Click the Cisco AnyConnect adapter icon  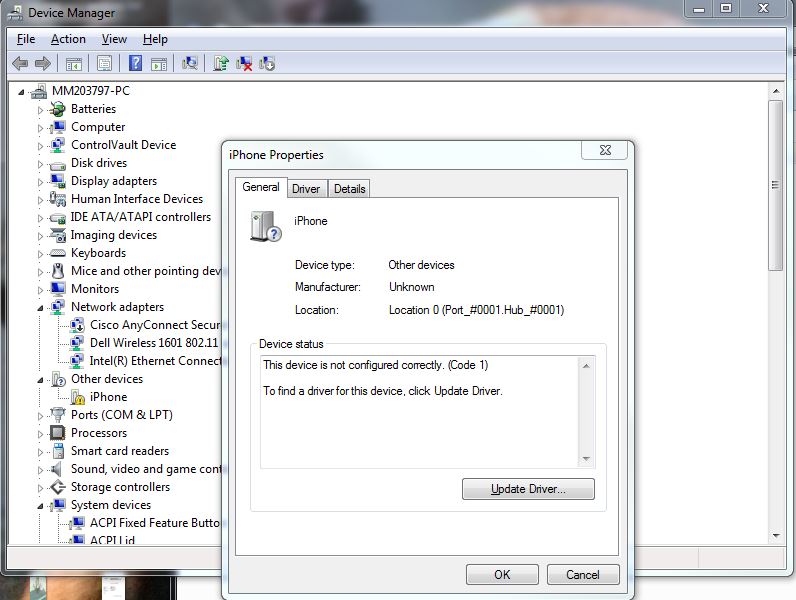point(77,325)
